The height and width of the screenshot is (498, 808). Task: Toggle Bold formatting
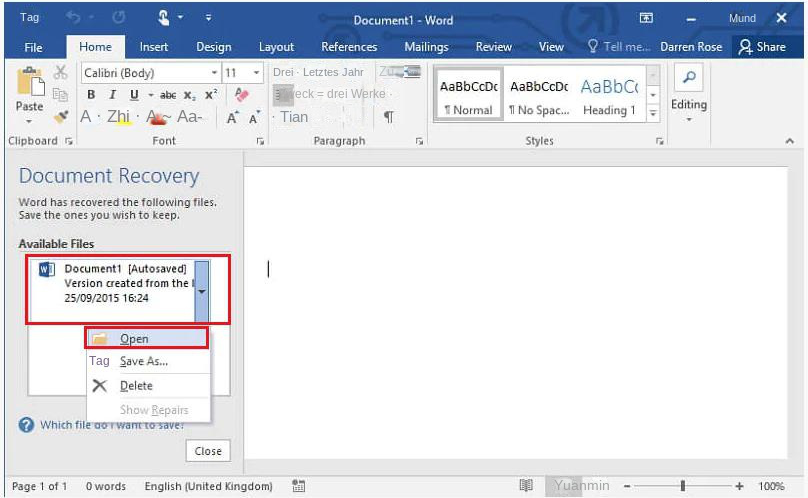point(91,95)
